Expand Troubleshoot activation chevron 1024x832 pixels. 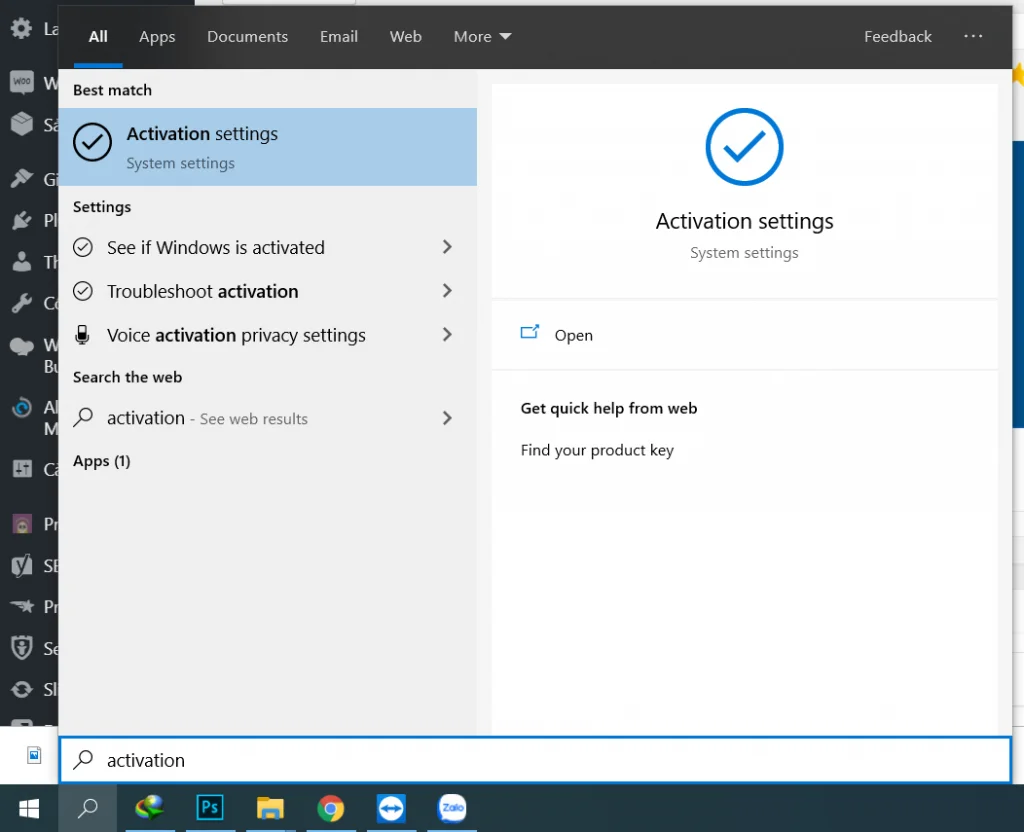tap(447, 291)
